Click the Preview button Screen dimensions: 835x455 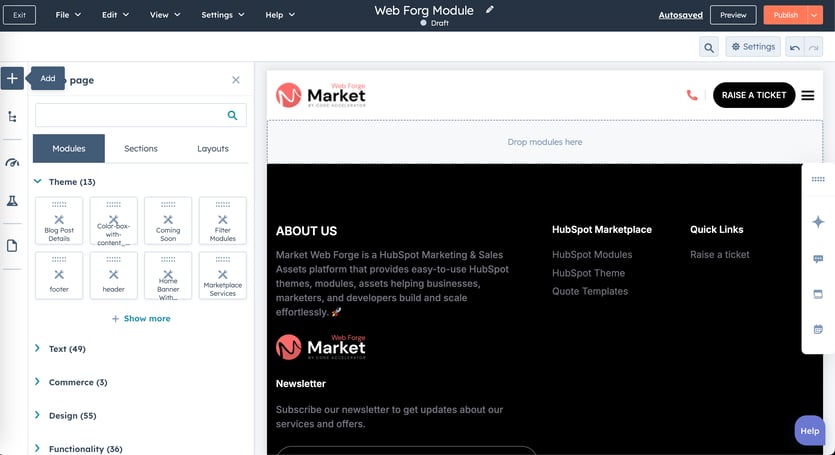click(x=733, y=15)
